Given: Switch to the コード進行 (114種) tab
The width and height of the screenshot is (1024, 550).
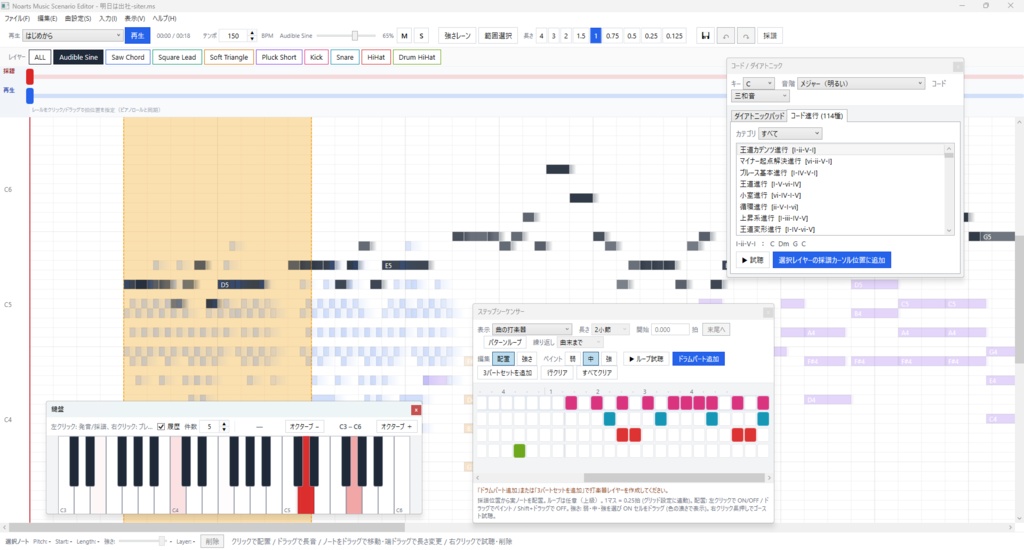Looking at the screenshot, I should [816, 116].
